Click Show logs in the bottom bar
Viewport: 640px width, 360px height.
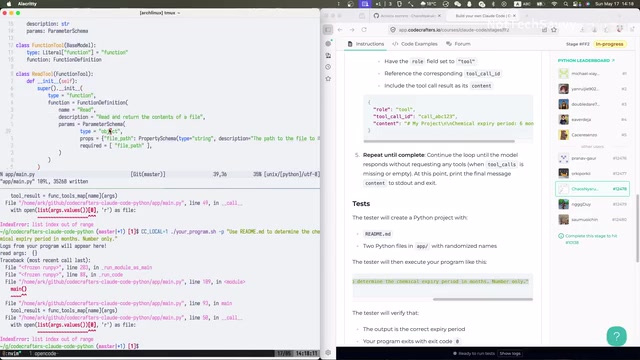click(510, 353)
